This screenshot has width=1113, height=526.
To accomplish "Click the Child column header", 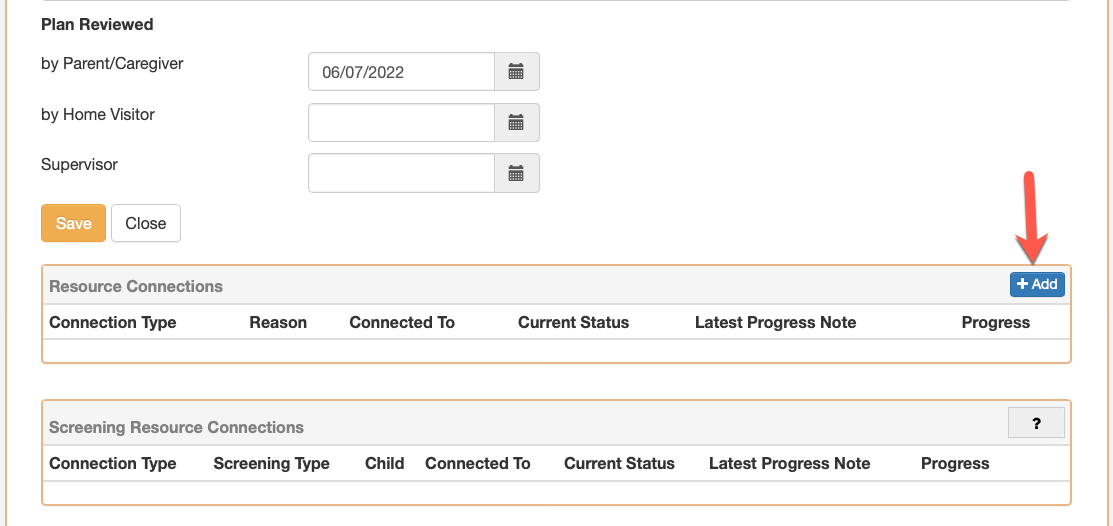I will point(385,464).
